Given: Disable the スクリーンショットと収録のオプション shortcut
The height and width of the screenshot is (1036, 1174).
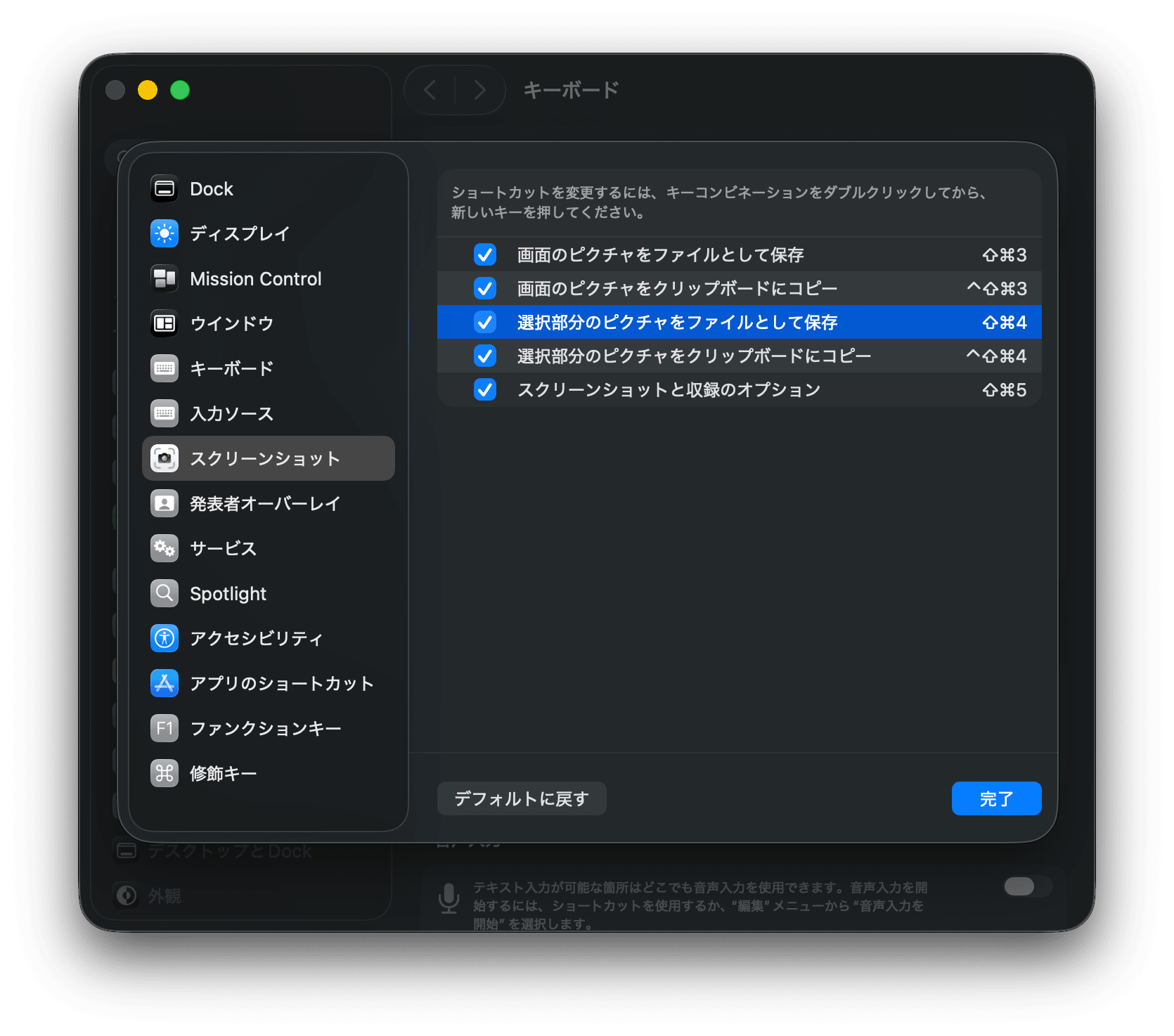Looking at the screenshot, I should pyautogui.click(x=484, y=389).
